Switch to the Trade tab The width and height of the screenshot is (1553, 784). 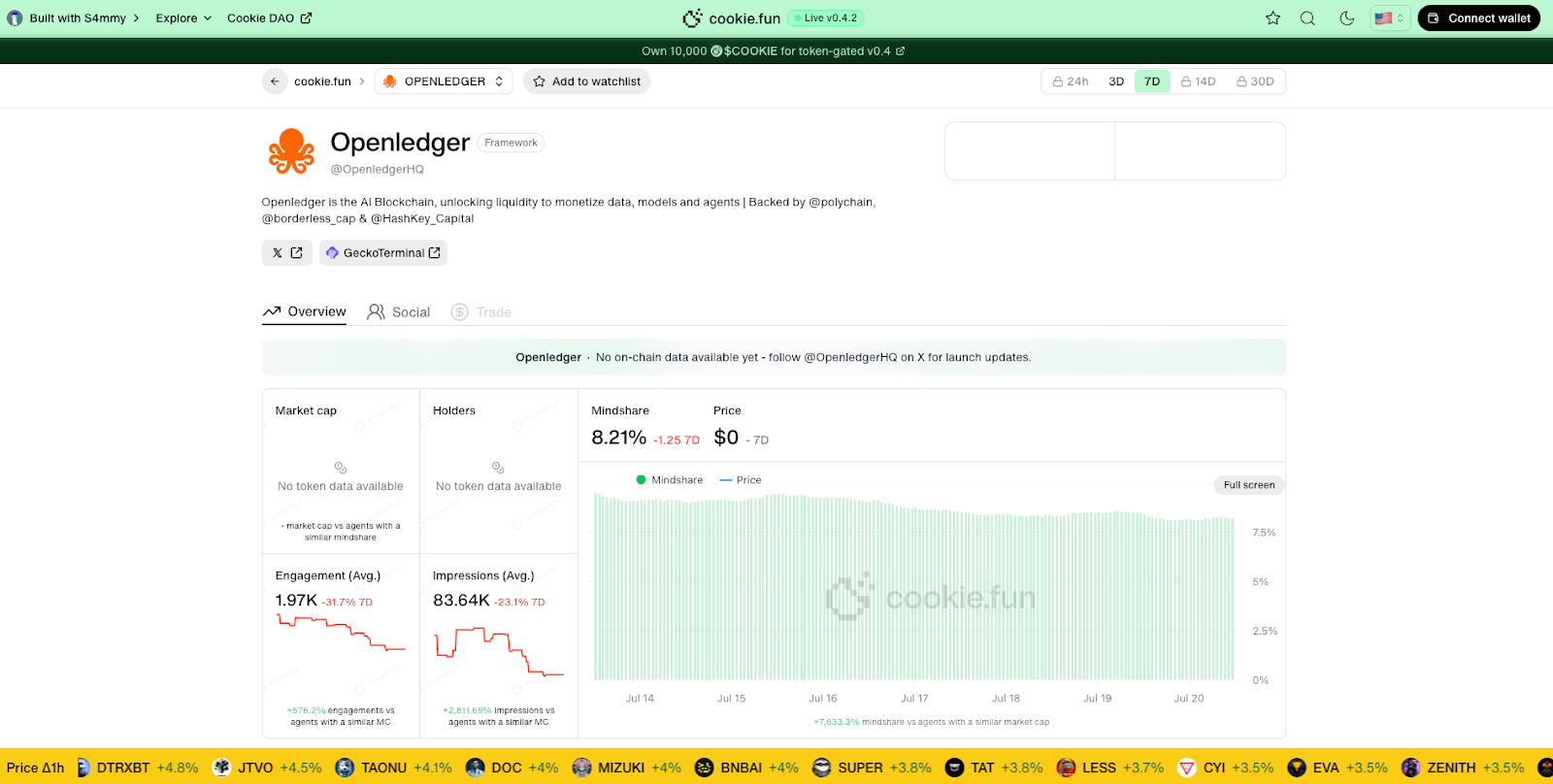[481, 311]
